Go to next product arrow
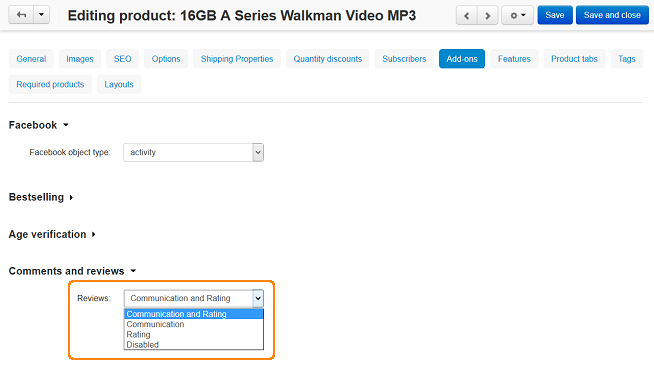This screenshot has height=368, width=654. click(x=487, y=16)
